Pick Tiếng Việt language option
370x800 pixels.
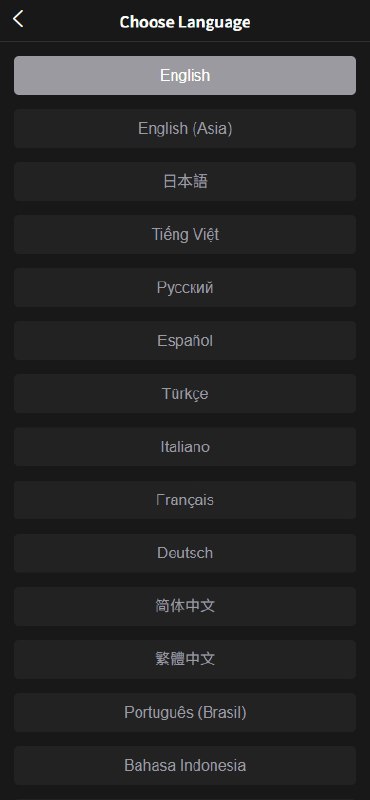point(185,235)
